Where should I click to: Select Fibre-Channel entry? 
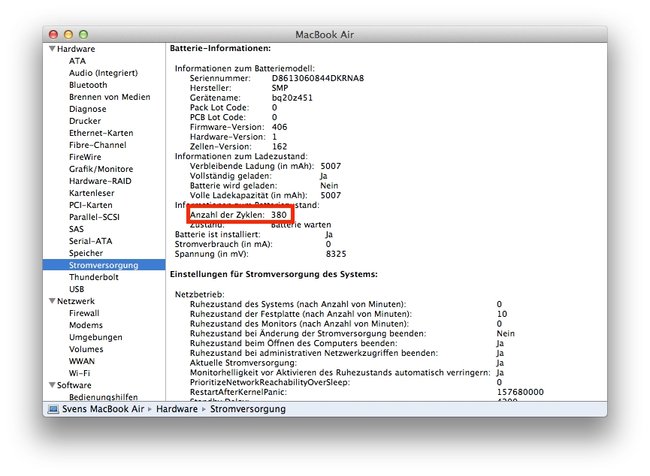coord(97,145)
